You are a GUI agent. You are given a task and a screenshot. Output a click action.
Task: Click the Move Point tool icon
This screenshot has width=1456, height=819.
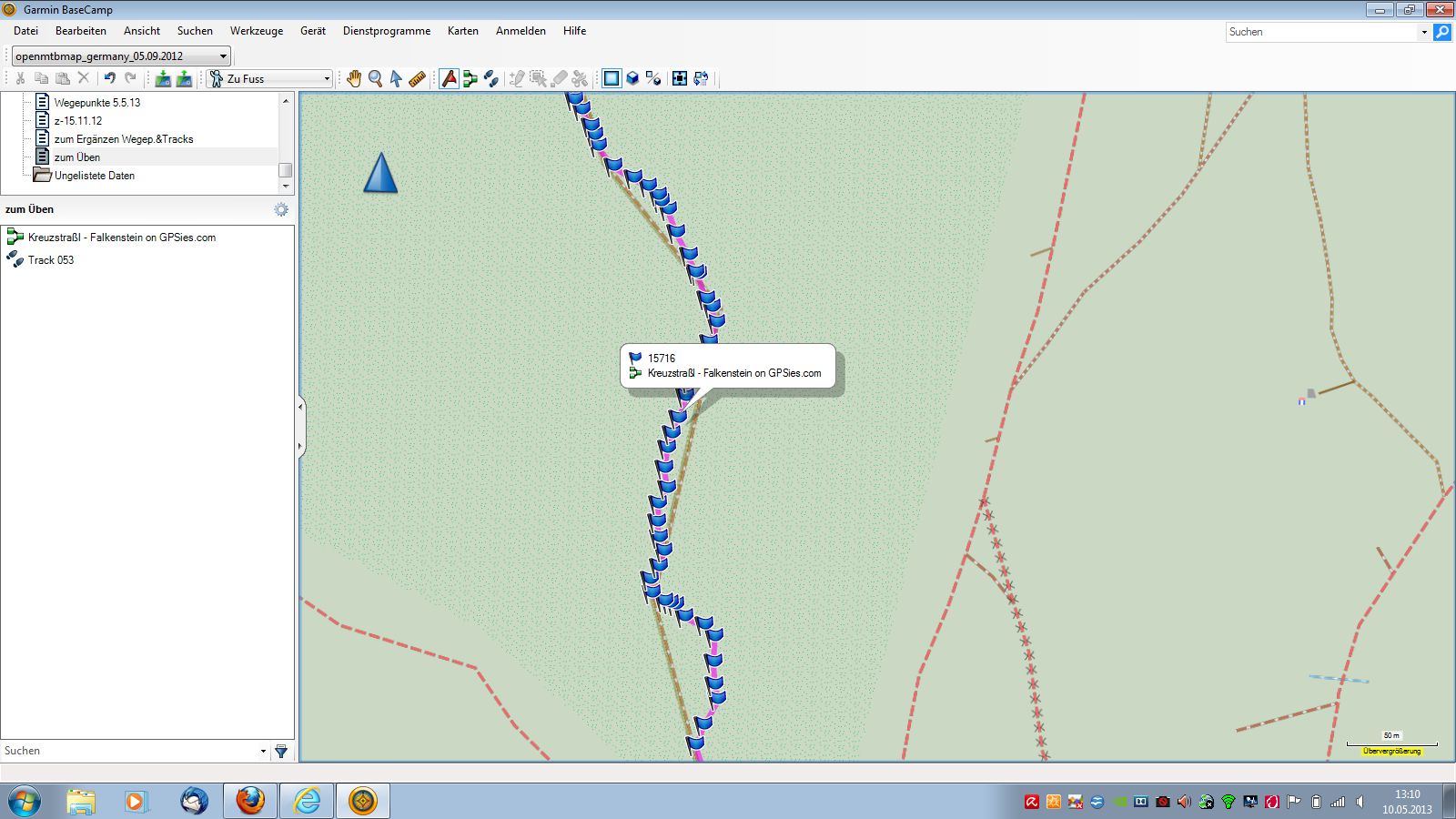coord(538,79)
